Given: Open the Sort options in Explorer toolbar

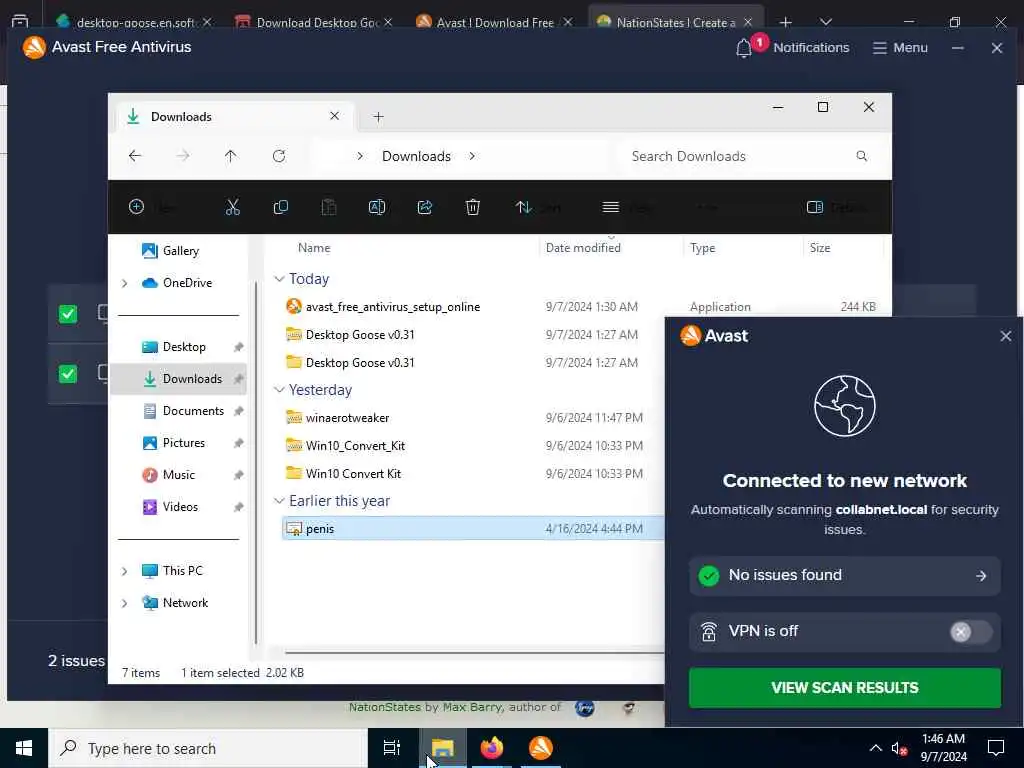Looking at the screenshot, I should pyautogui.click(x=537, y=208).
